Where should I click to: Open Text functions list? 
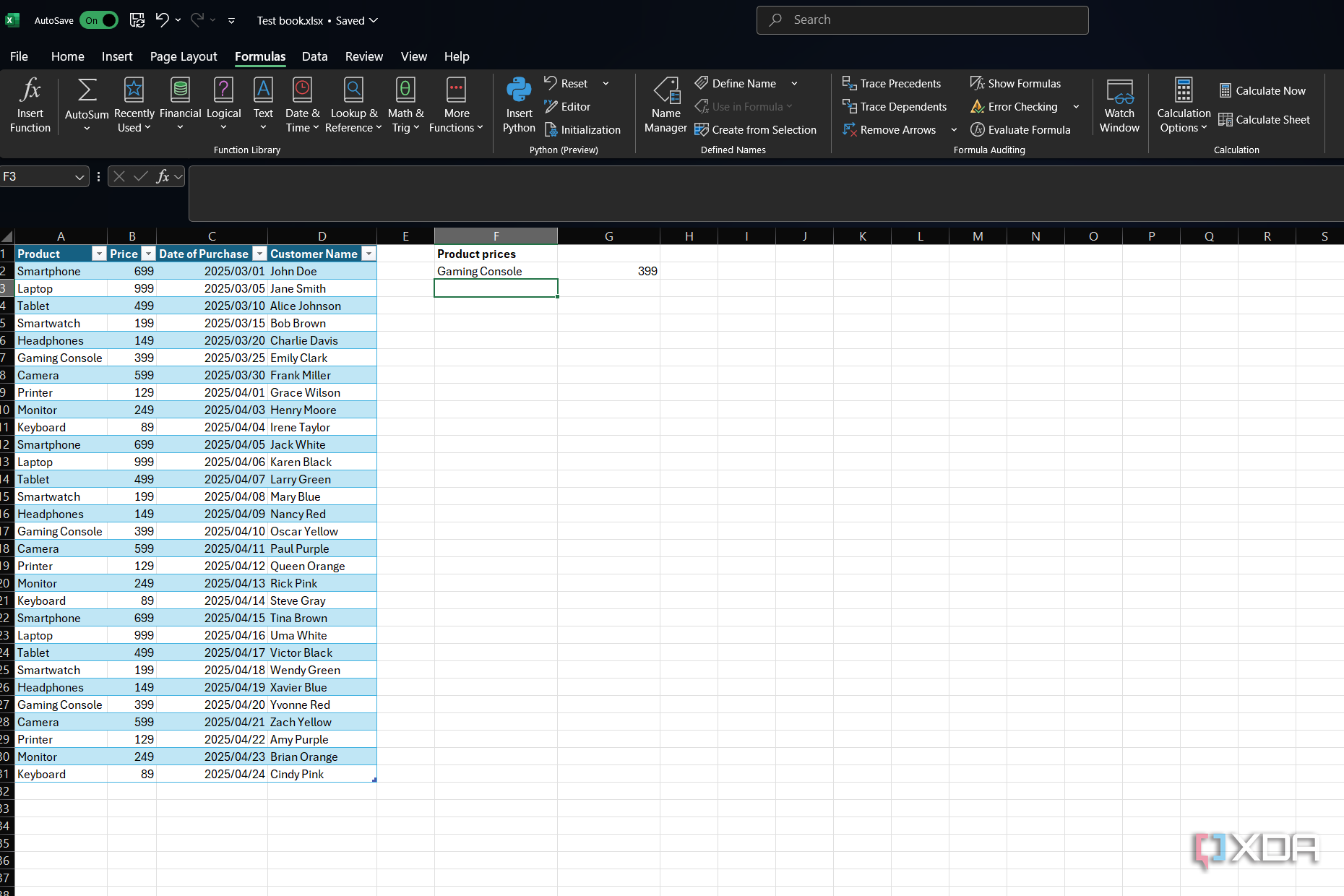tap(263, 105)
